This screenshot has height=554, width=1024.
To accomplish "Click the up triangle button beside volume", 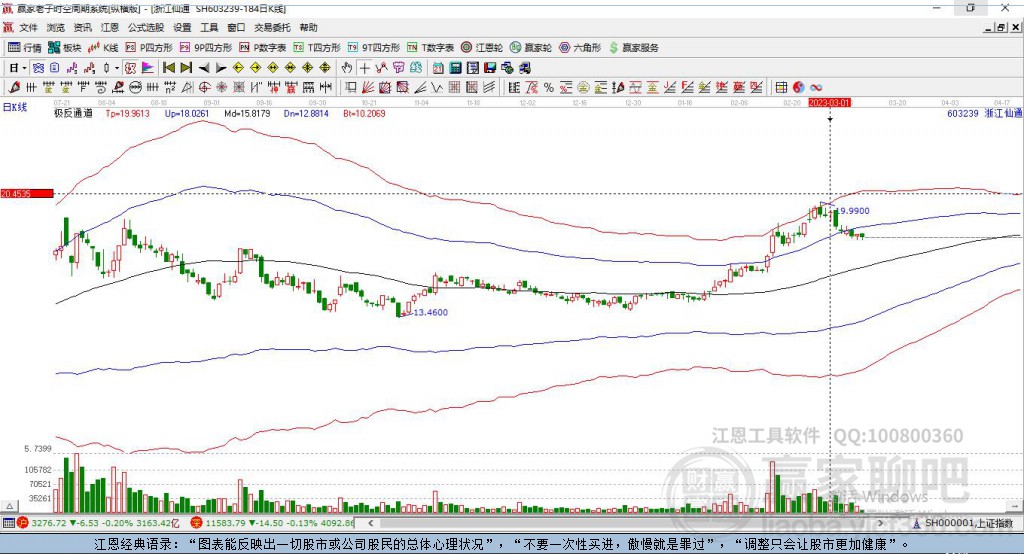I will [x=9, y=506].
